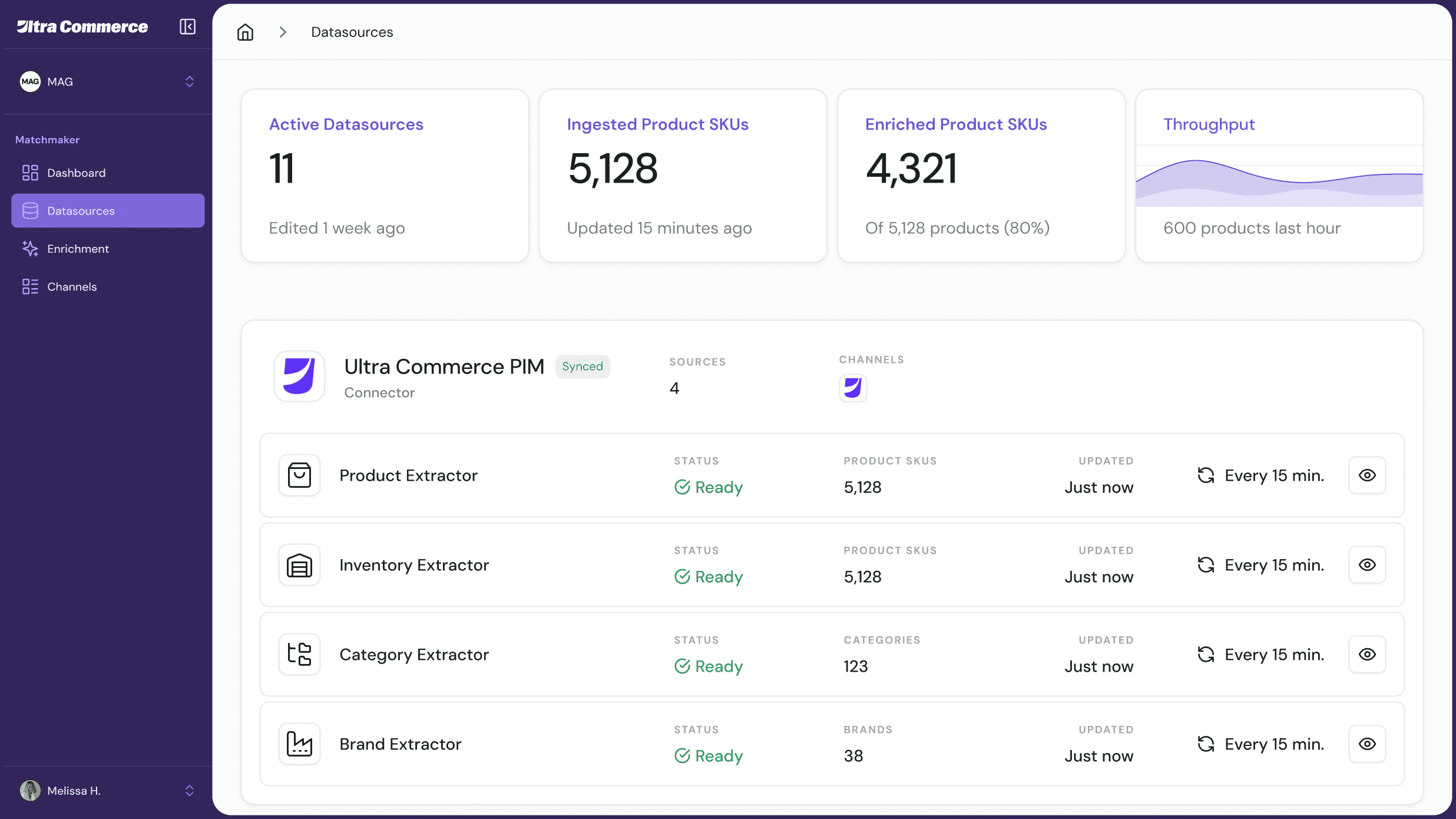Click the Product Extractor refresh icon
Viewport: 1456px width, 819px height.
[1206, 475]
